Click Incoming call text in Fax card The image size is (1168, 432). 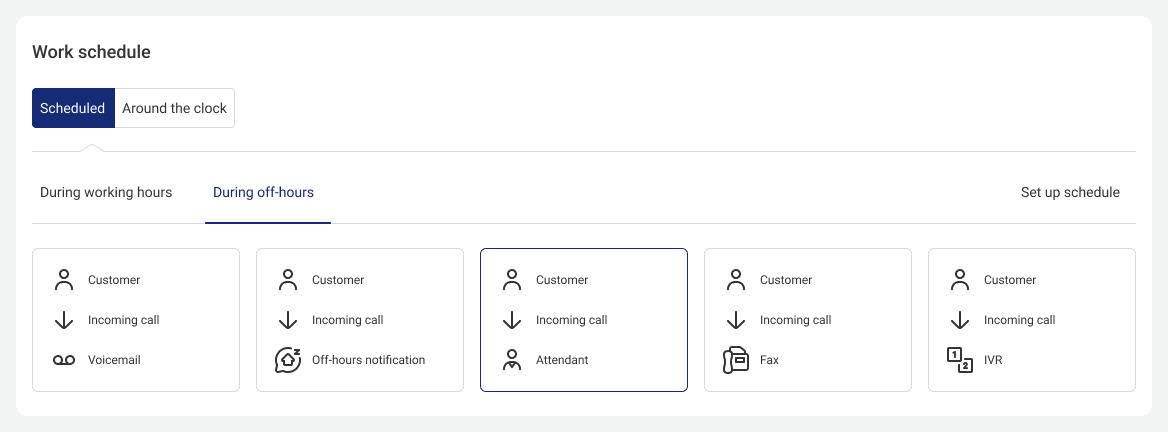point(796,320)
